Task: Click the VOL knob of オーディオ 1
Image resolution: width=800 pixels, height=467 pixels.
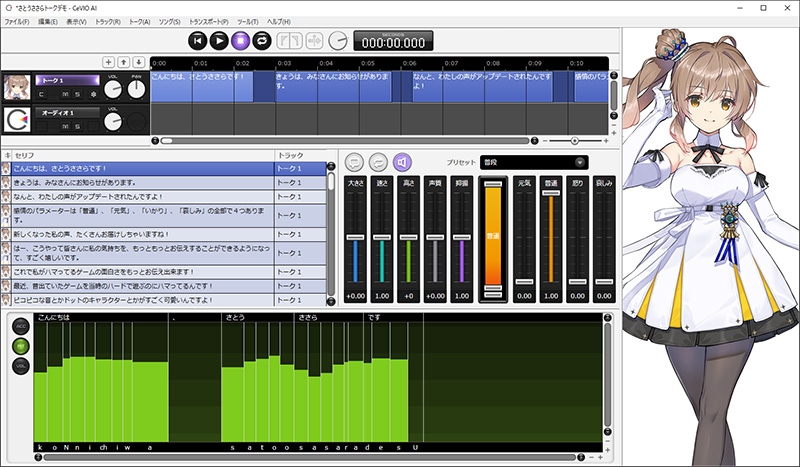Action: point(113,122)
